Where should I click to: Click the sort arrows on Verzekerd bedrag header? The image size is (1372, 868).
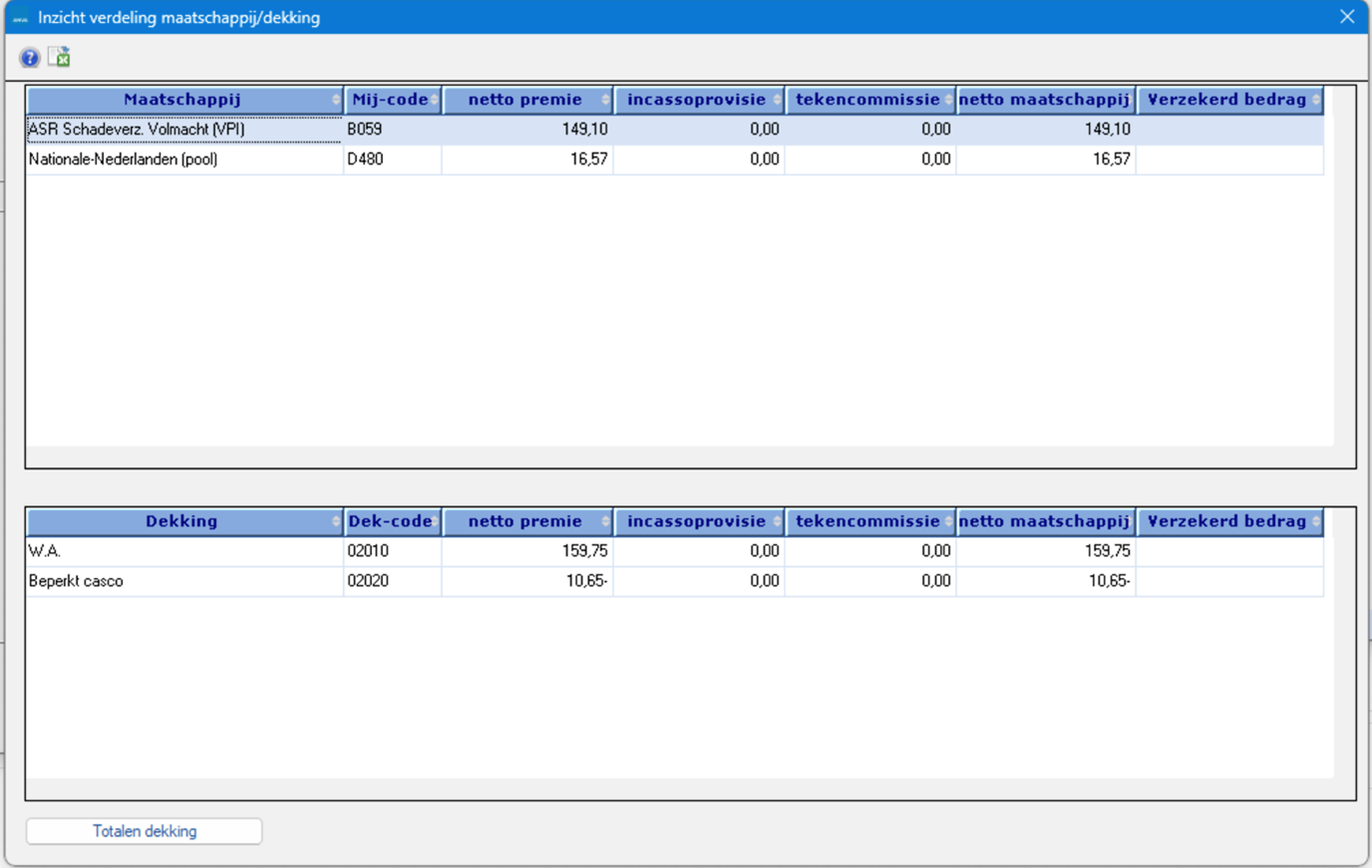(x=1314, y=100)
